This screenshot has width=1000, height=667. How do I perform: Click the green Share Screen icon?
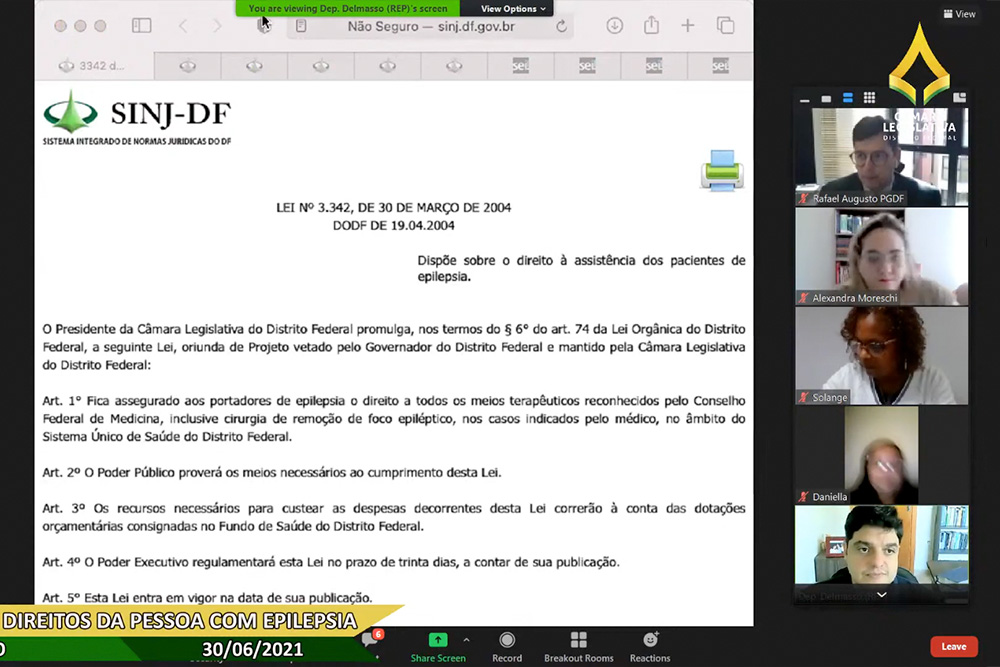pyautogui.click(x=438, y=640)
